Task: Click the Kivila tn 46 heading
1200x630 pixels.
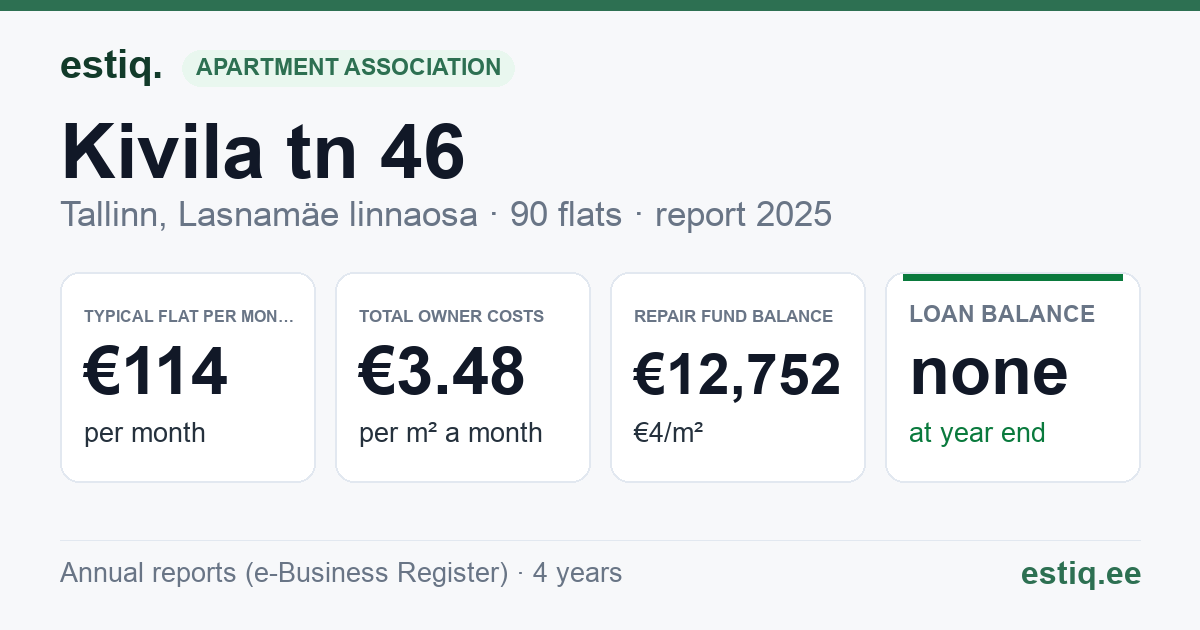Action: pos(263,152)
